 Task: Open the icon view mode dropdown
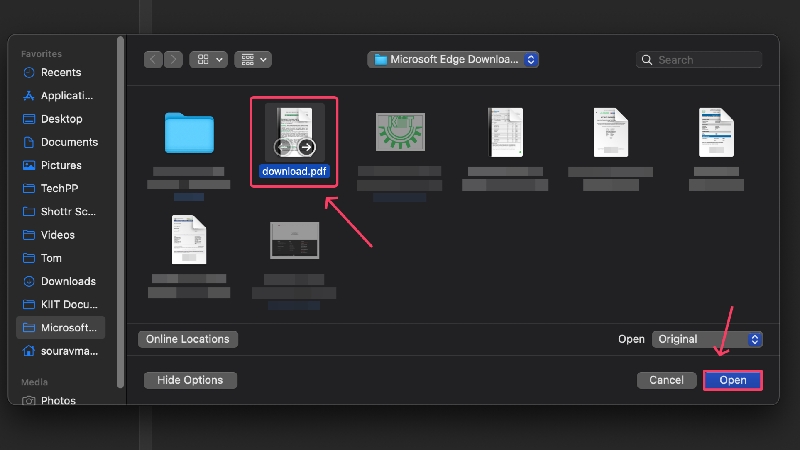(x=208, y=60)
